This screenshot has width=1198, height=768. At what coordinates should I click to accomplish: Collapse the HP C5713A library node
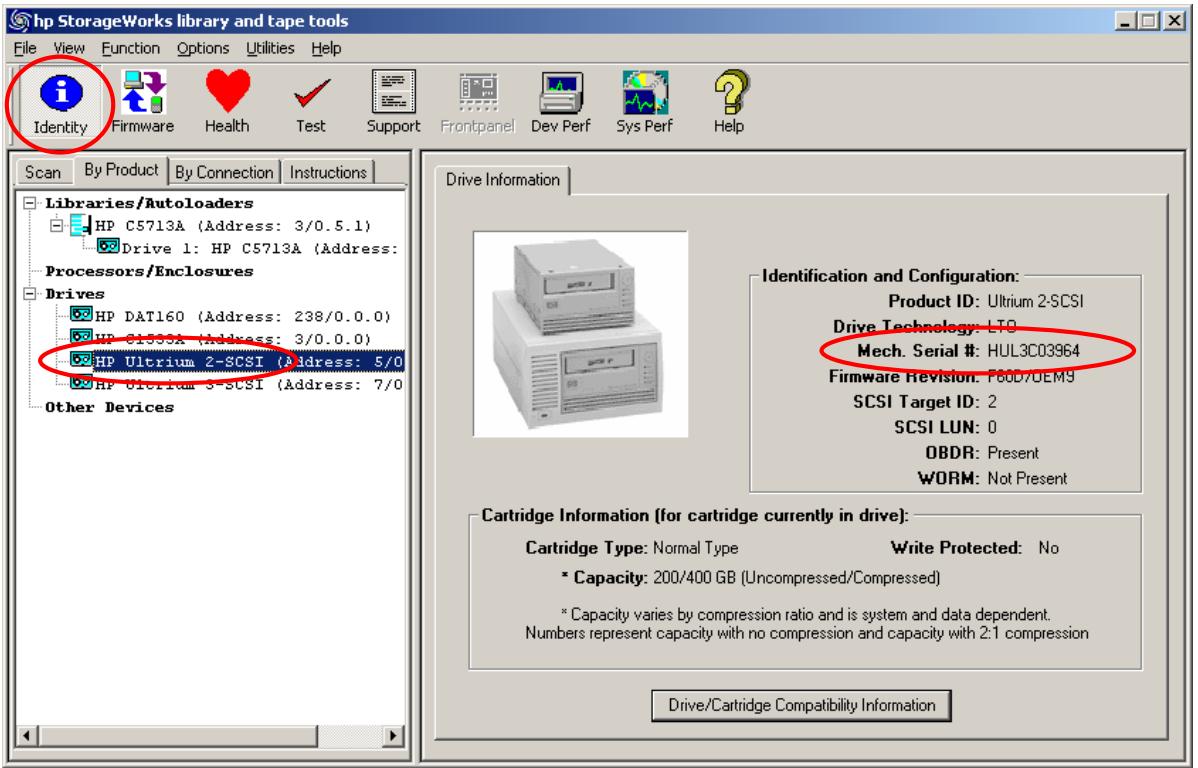pyautogui.click(x=57, y=225)
